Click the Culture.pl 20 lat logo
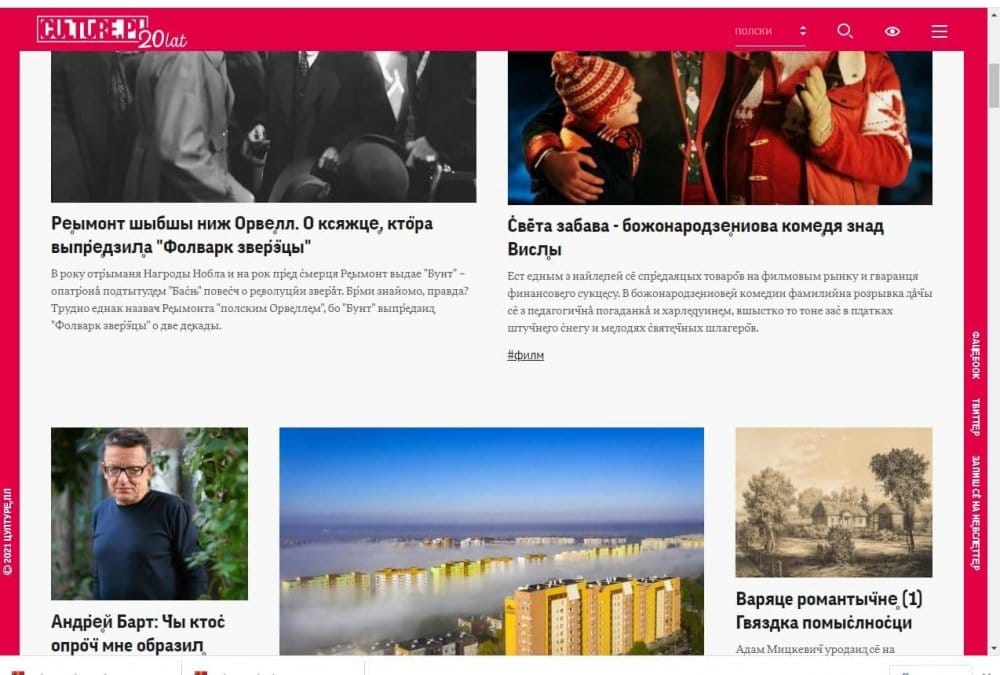This screenshot has width=1000, height=675. tap(112, 32)
